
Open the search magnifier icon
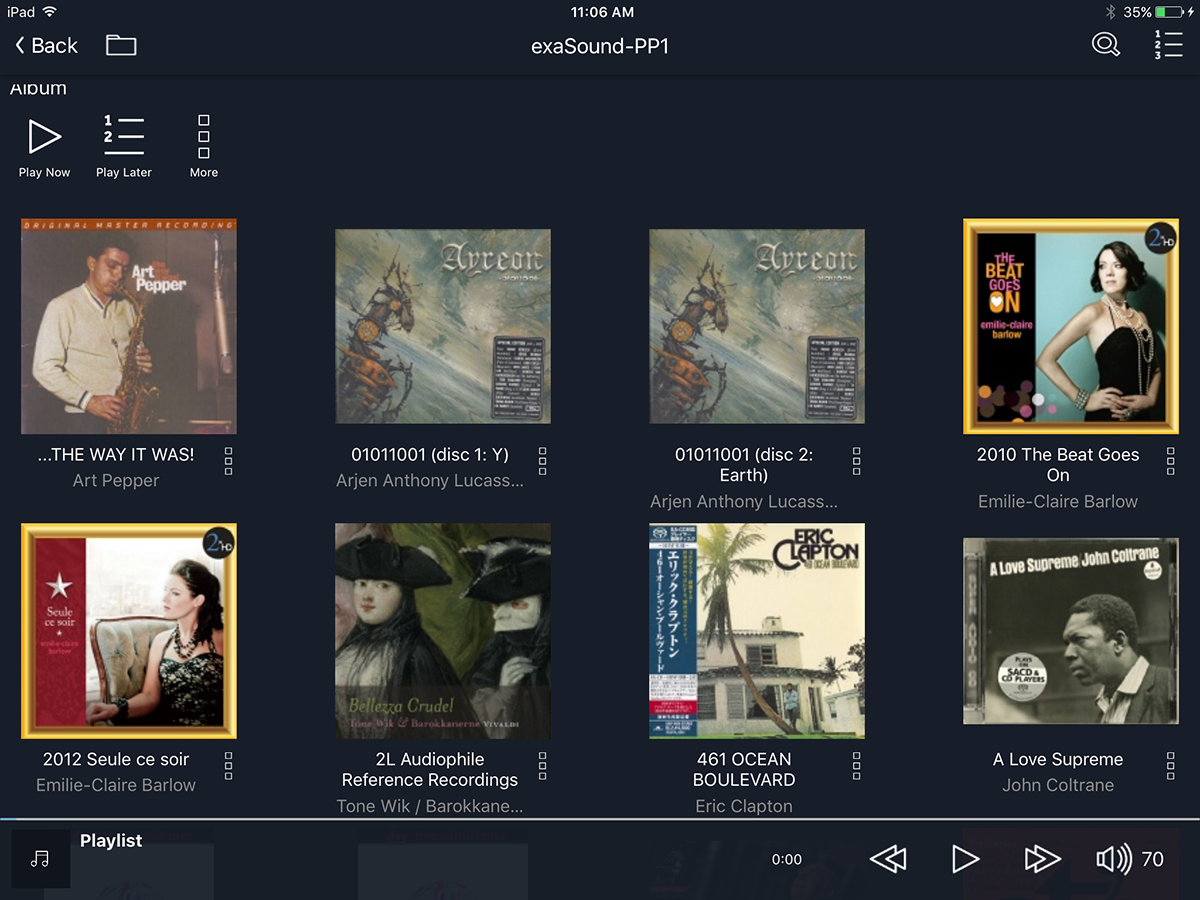click(x=1105, y=44)
